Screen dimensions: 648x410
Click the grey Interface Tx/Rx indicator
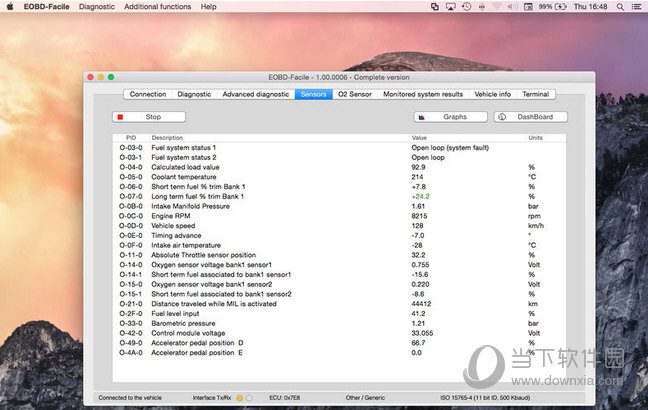coord(249,398)
